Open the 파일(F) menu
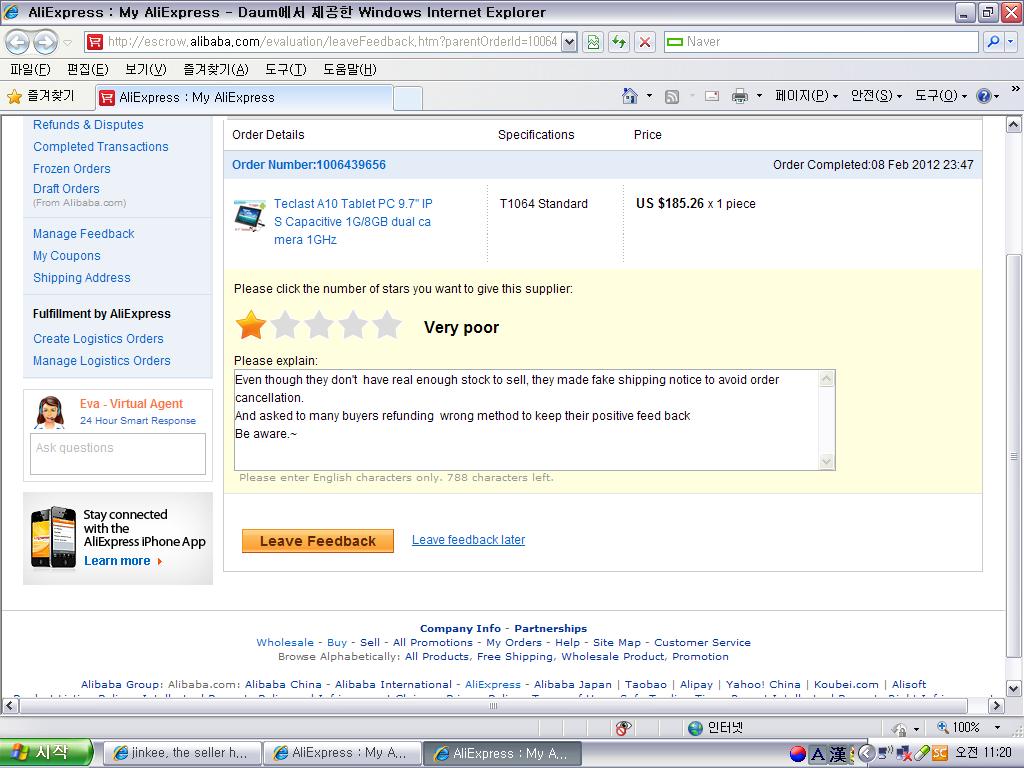The width and height of the screenshot is (1024, 768). 30,69
